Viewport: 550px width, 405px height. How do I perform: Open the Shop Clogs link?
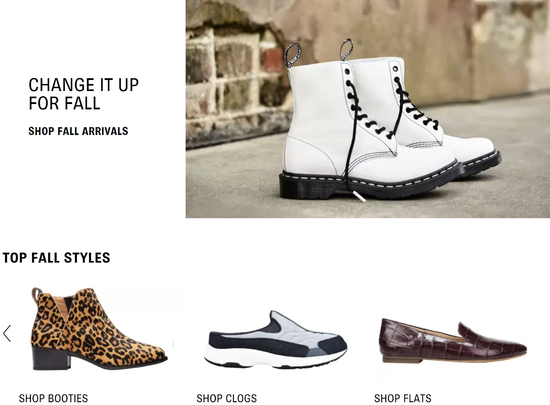tap(227, 398)
